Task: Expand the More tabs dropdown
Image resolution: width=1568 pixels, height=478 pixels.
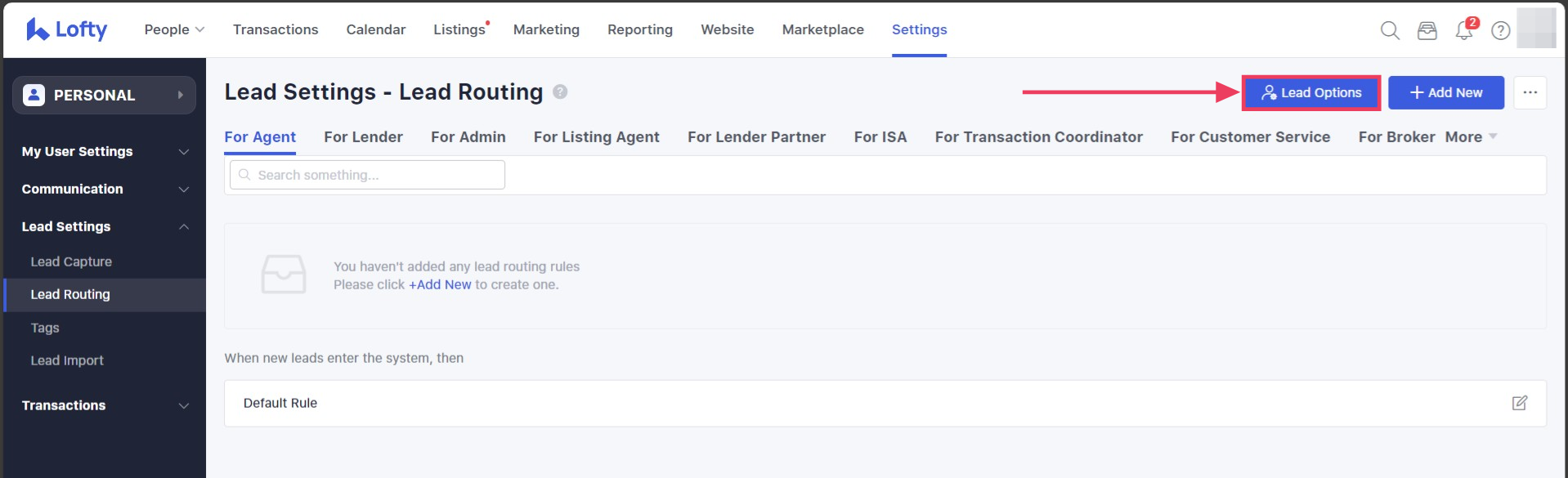Action: pyautogui.click(x=1470, y=136)
